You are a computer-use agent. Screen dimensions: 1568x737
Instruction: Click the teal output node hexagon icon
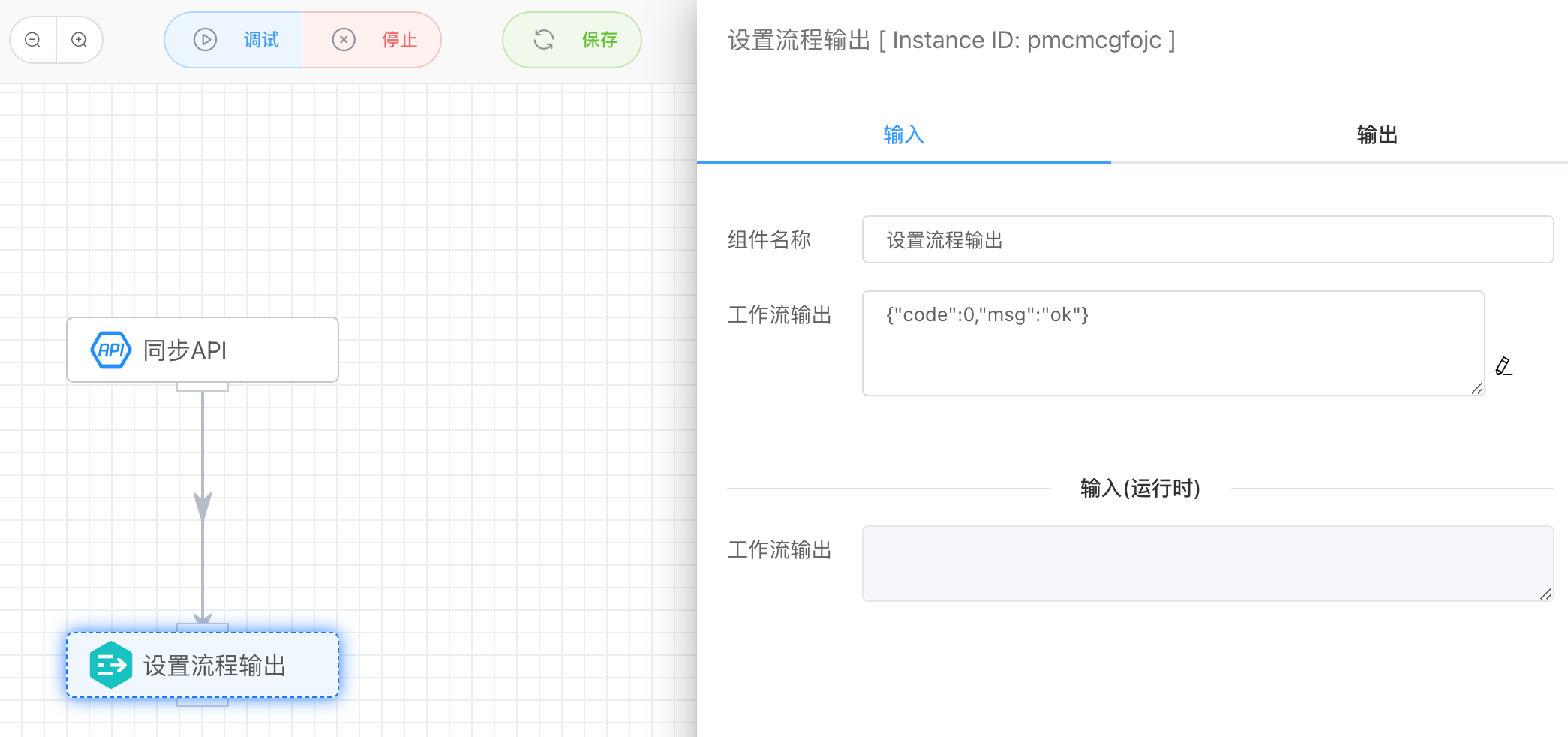coord(111,665)
